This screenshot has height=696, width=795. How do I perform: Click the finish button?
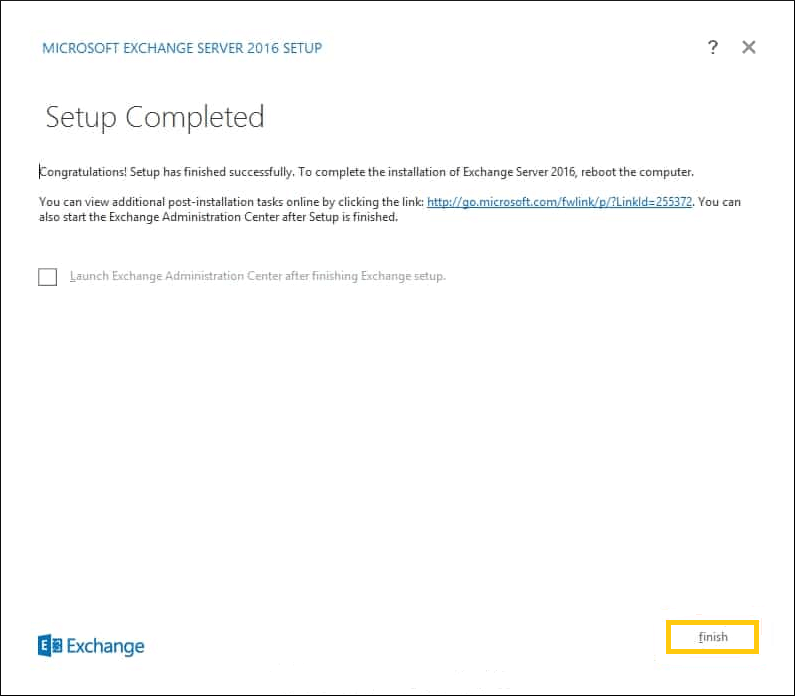coord(712,637)
